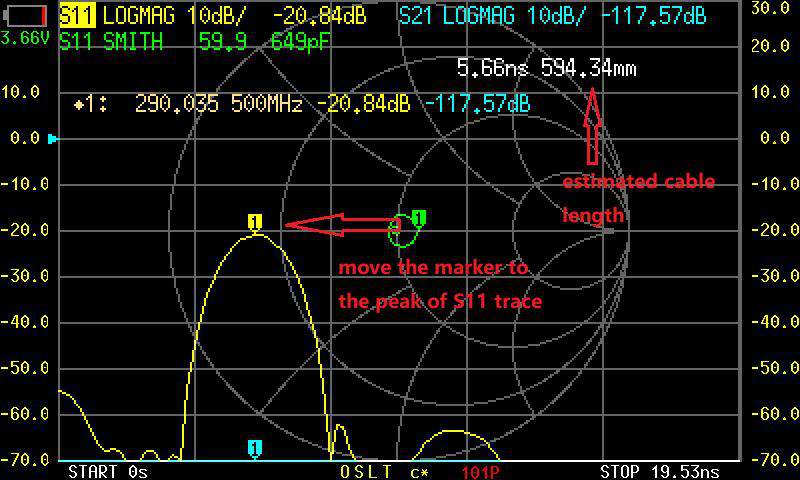Click the c* calibration indicator
The image size is (800, 480).
[x=419, y=472]
